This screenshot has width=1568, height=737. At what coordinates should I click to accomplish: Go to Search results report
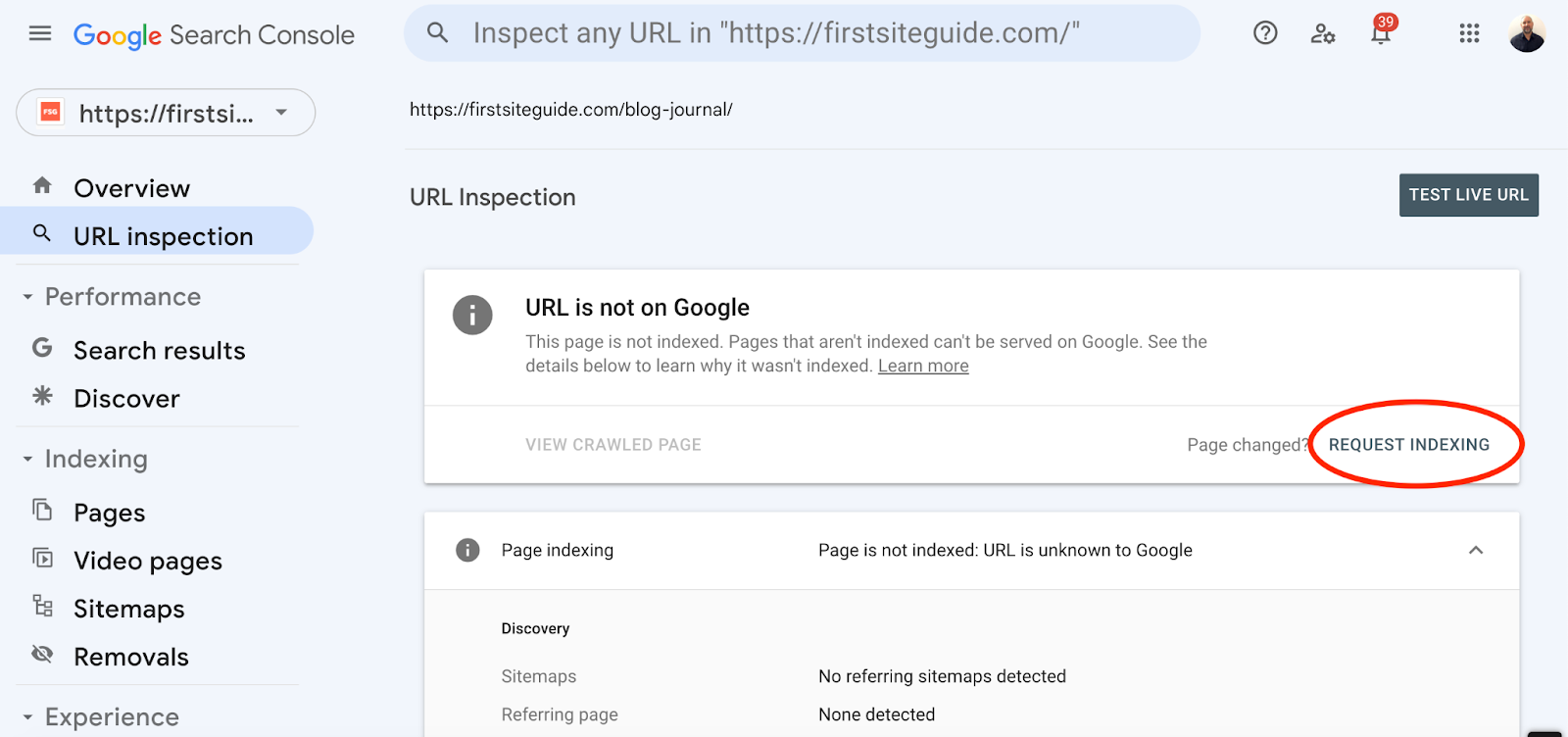pyautogui.click(x=159, y=351)
